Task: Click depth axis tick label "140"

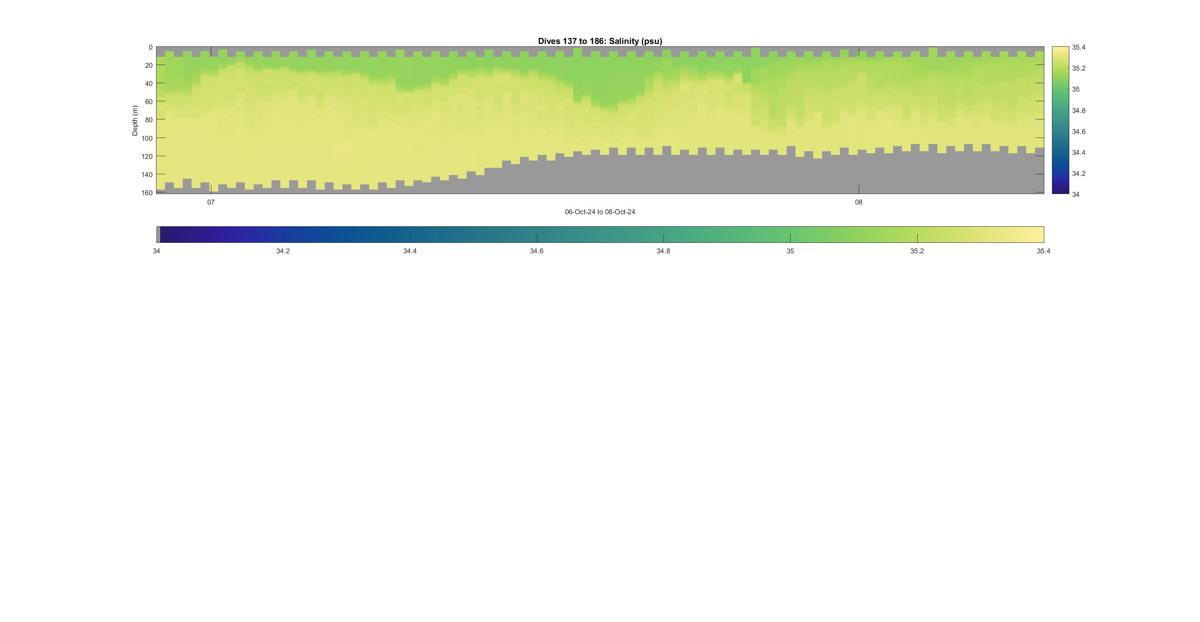Action: click(x=147, y=174)
